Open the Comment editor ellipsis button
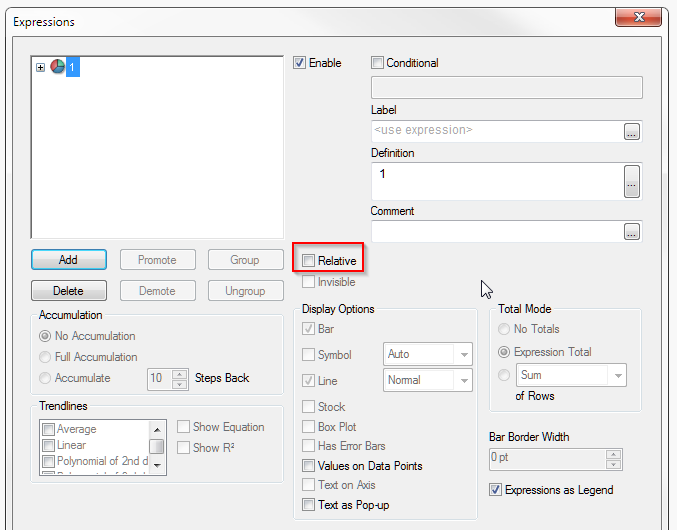The image size is (677, 530). (632, 232)
